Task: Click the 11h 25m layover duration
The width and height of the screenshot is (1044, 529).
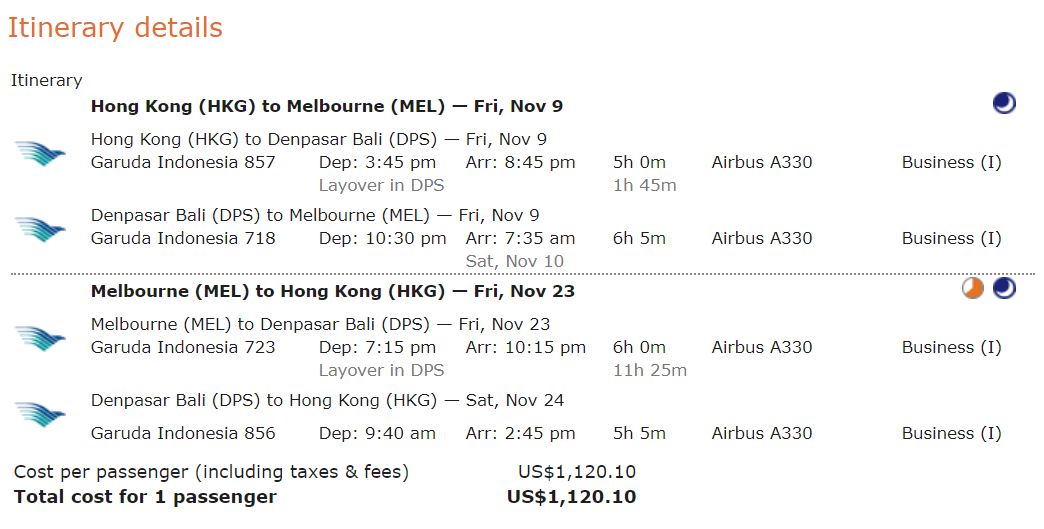Action: pyautogui.click(x=650, y=371)
